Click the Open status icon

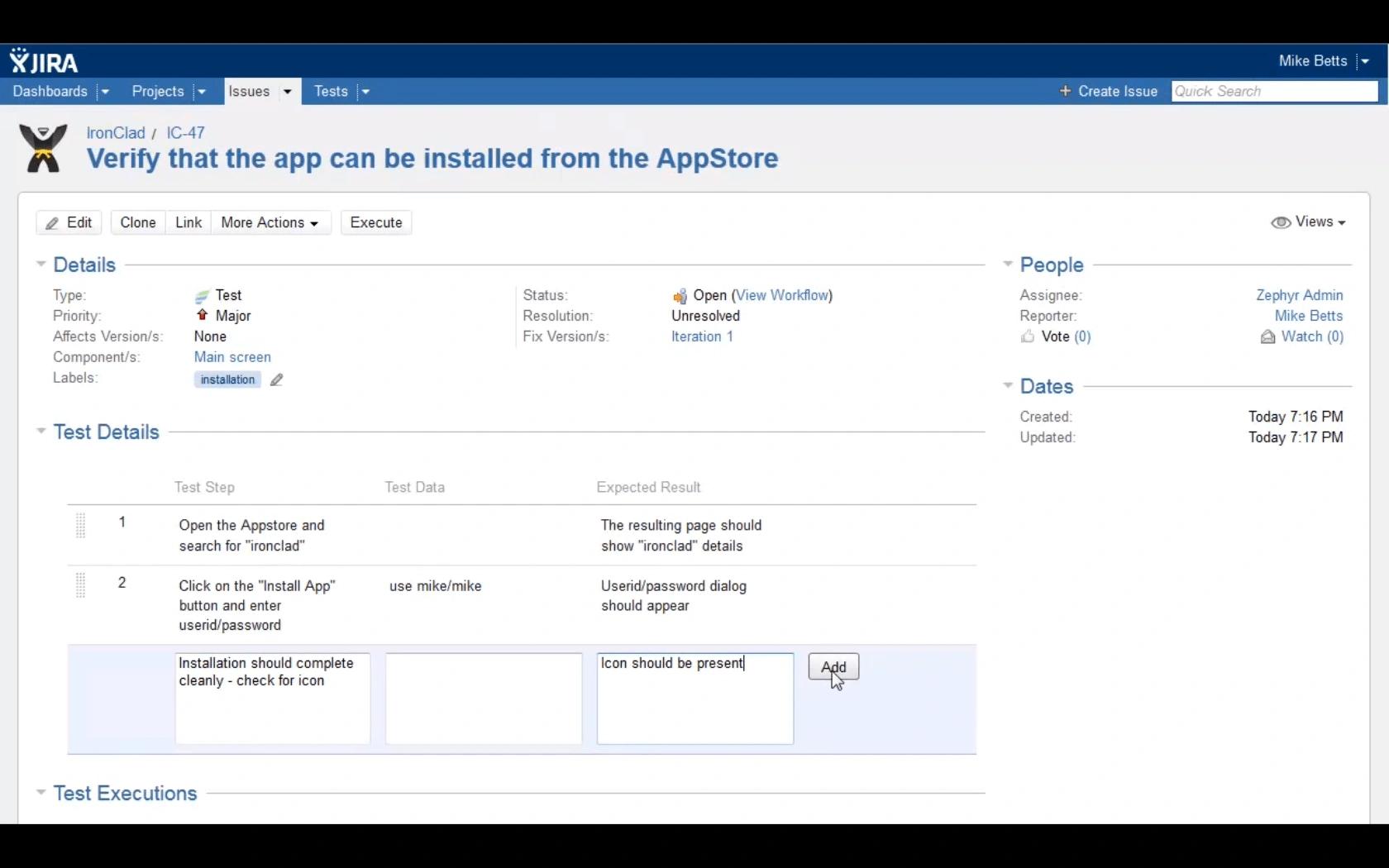(x=680, y=296)
